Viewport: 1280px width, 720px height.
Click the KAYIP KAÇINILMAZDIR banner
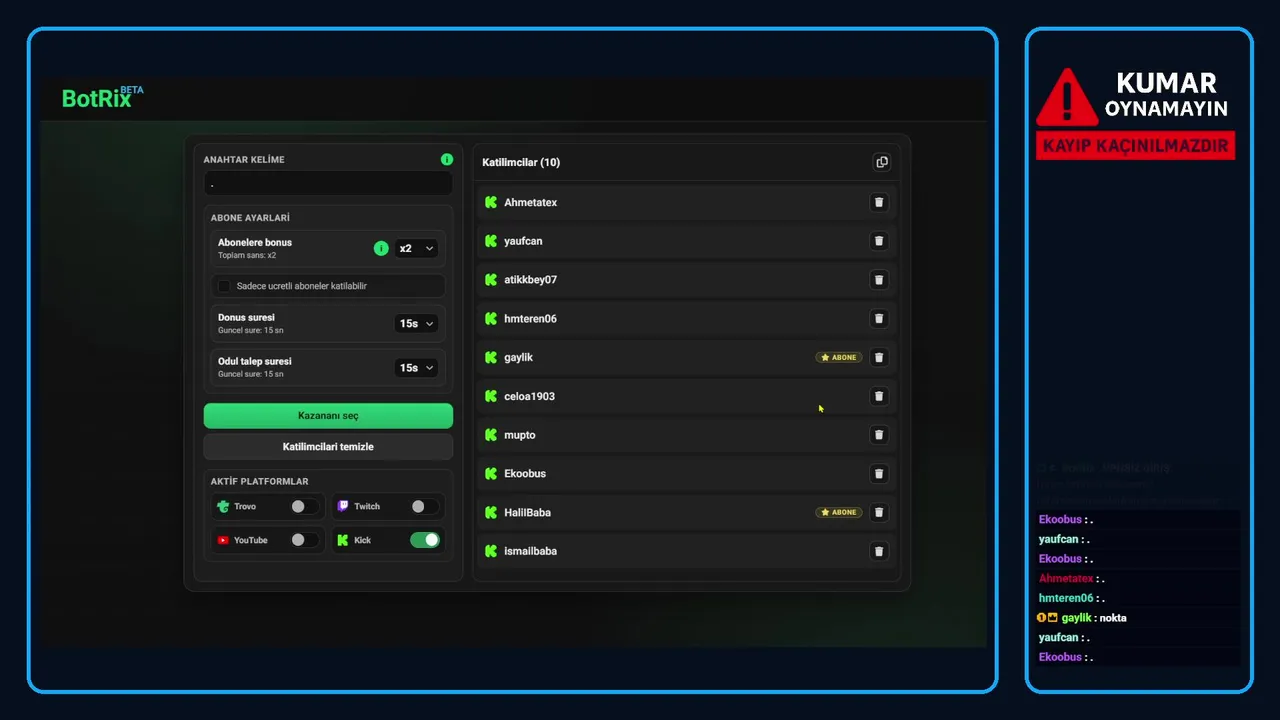tap(1135, 145)
